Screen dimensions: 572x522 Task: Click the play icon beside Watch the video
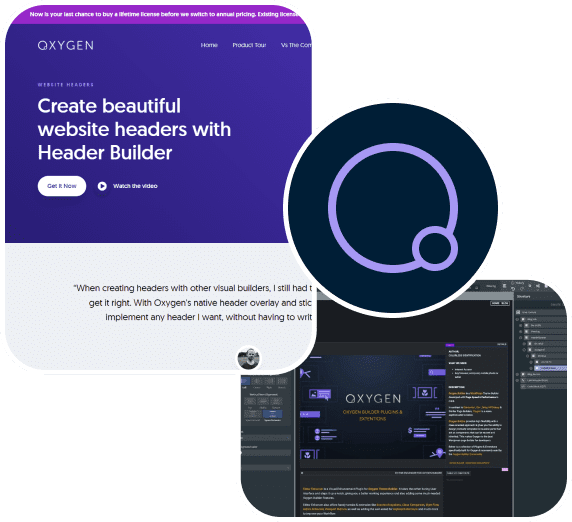(102, 186)
